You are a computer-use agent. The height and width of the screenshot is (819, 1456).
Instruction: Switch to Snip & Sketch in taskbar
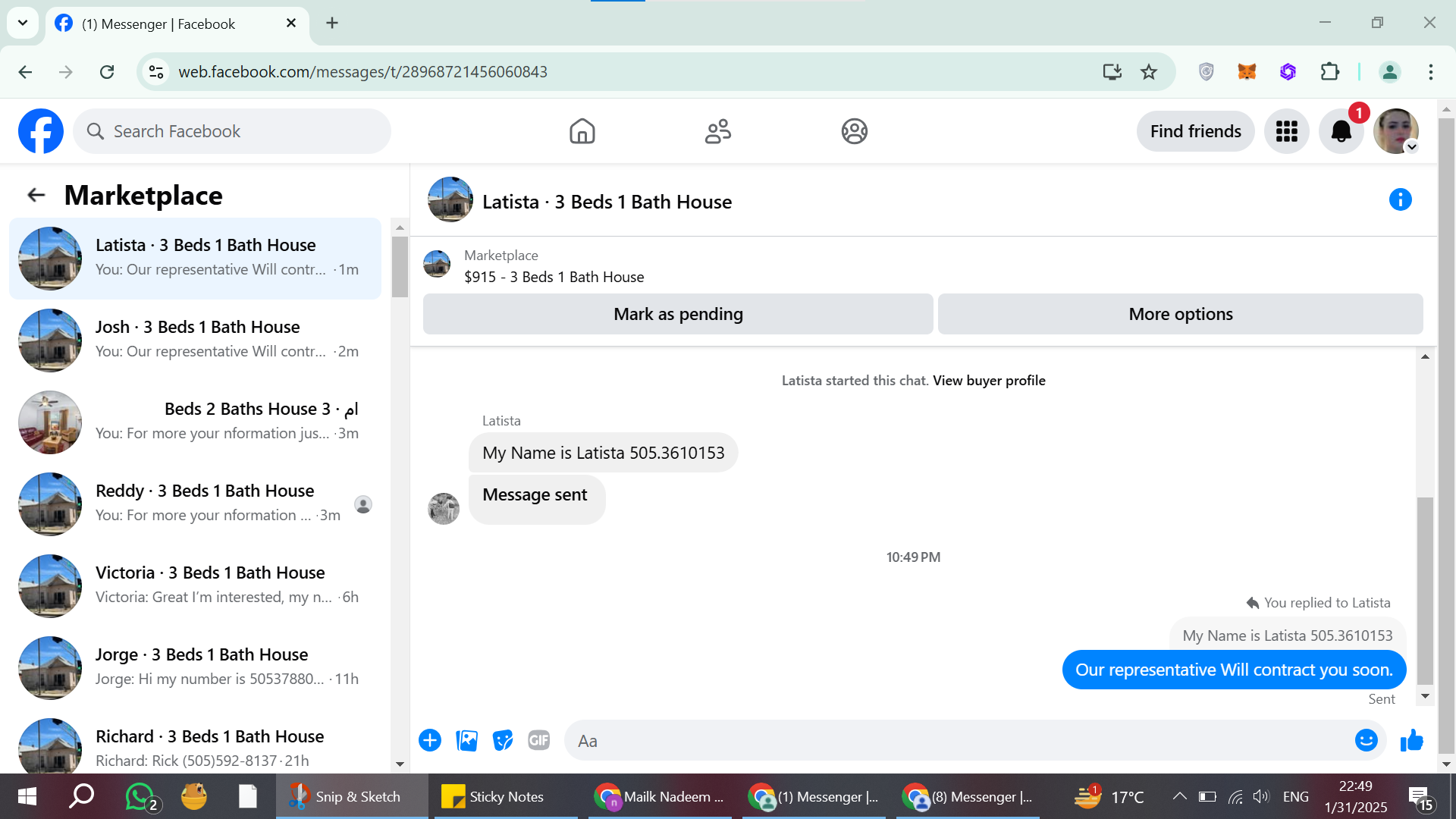(x=352, y=796)
